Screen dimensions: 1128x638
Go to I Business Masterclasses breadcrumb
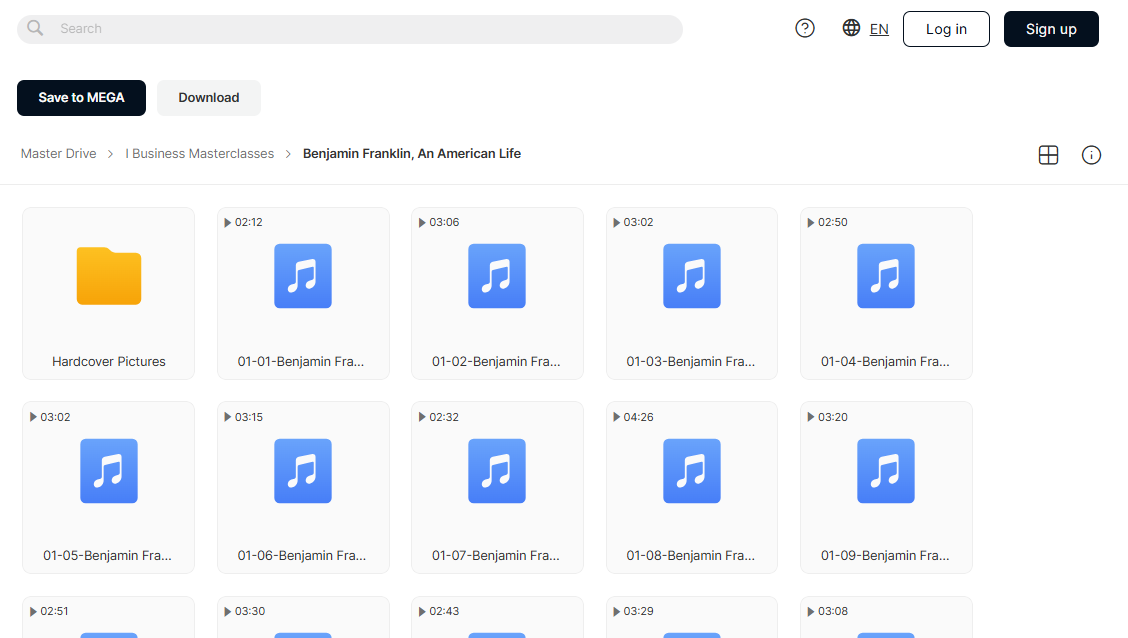point(199,154)
